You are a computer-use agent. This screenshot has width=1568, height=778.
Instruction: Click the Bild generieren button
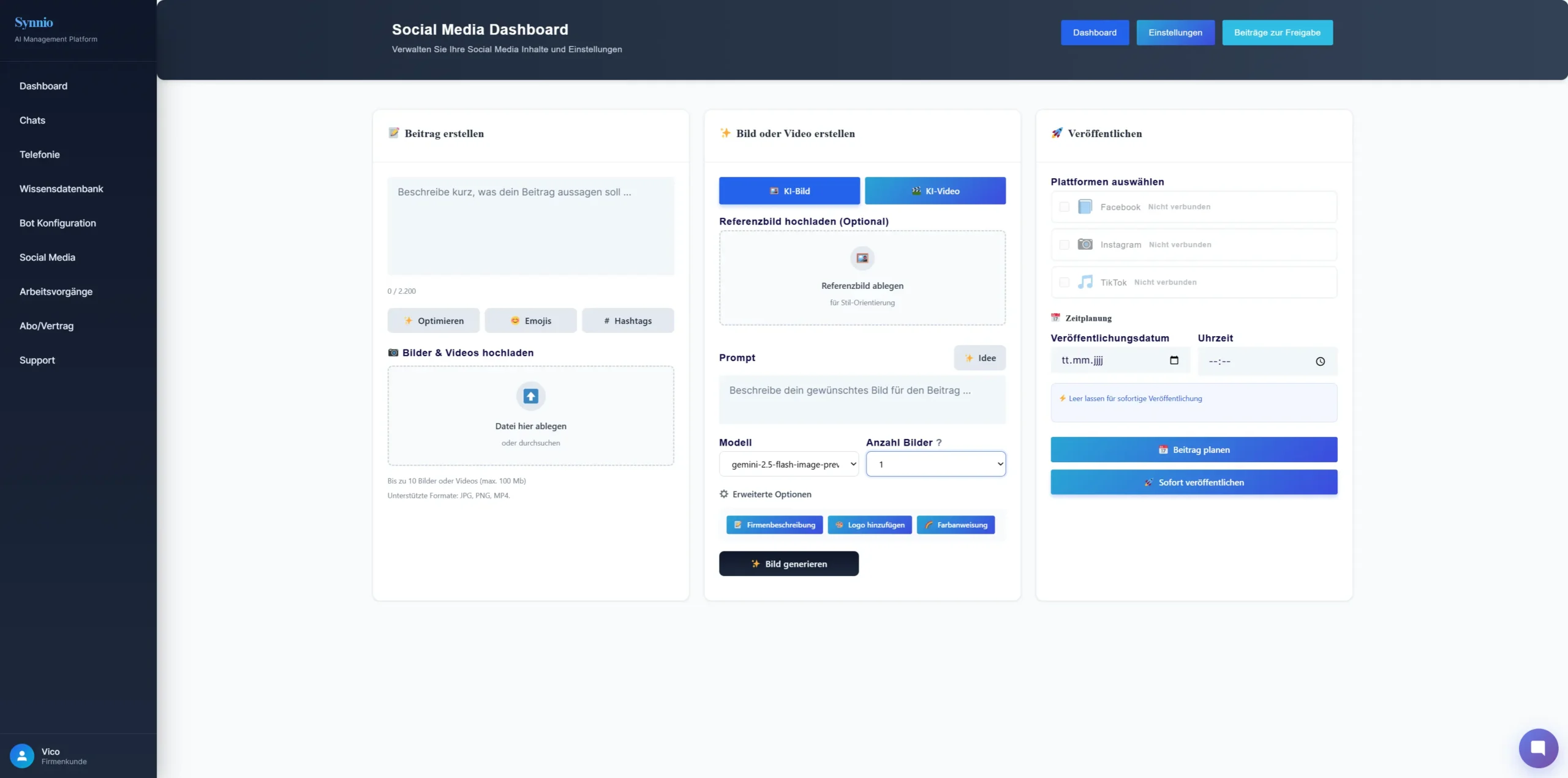pos(788,564)
